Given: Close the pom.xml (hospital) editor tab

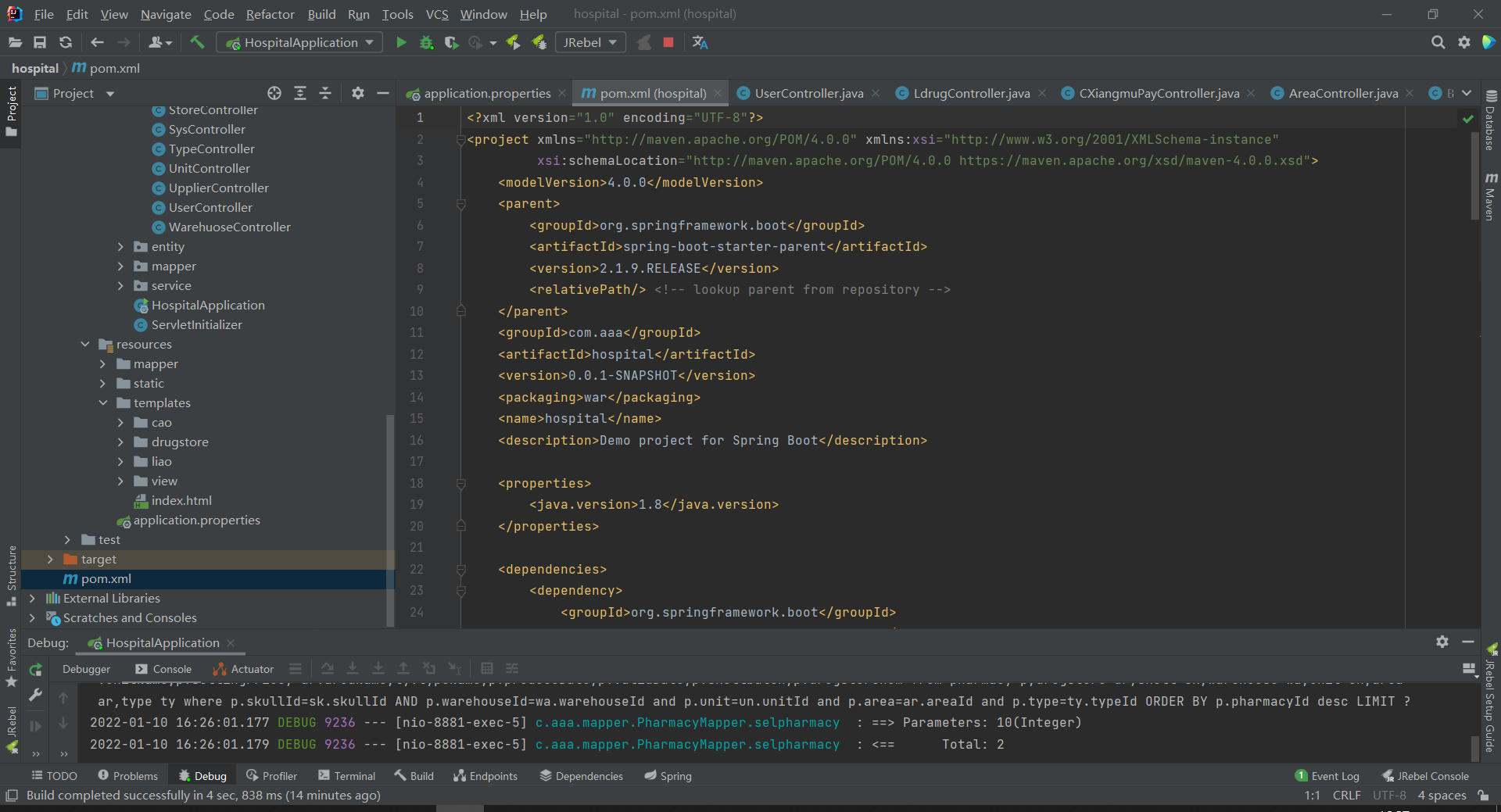Looking at the screenshot, I should [718, 94].
